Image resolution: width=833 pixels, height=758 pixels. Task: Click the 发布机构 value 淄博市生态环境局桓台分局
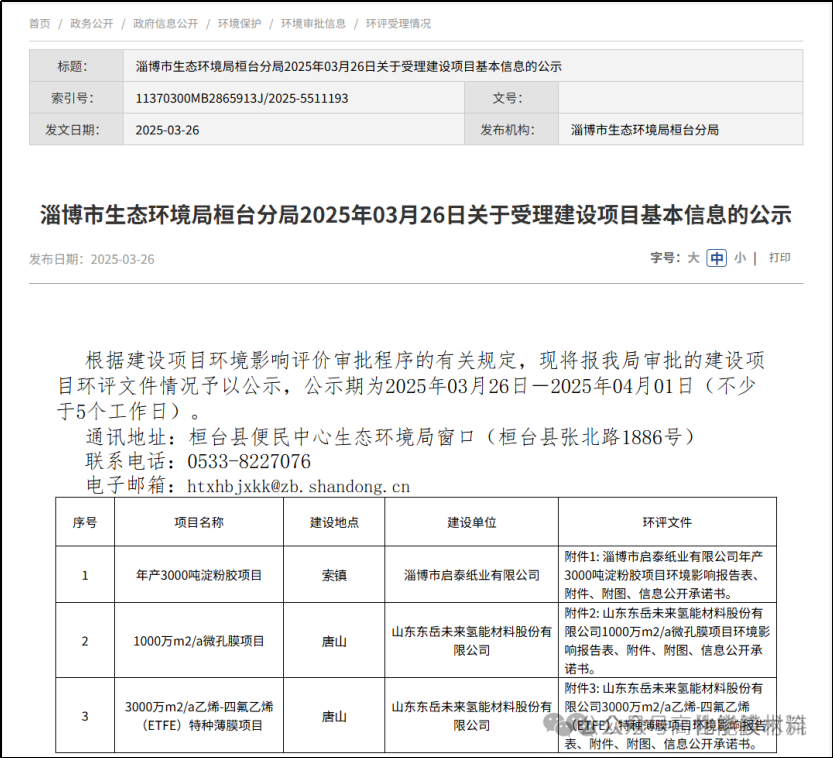point(644,130)
